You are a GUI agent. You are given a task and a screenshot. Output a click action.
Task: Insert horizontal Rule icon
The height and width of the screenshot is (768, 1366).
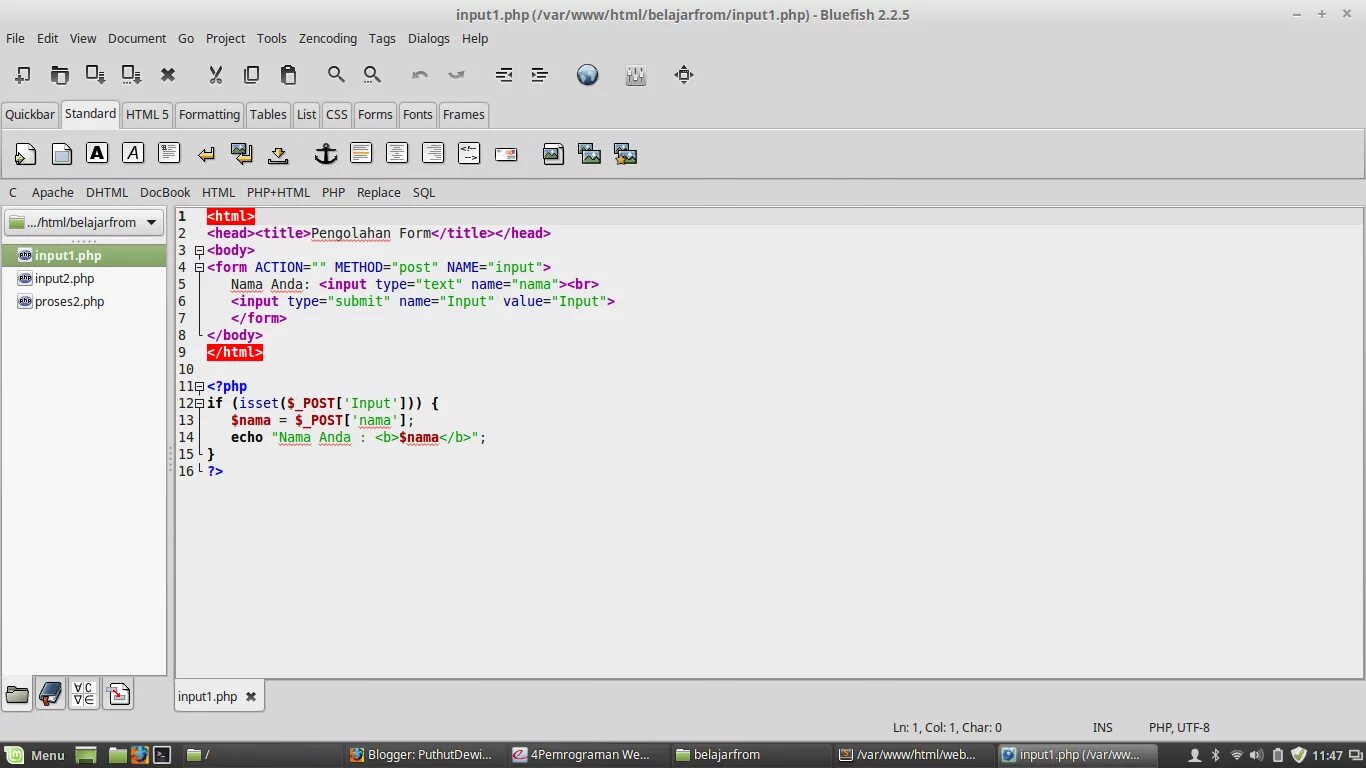click(361, 153)
